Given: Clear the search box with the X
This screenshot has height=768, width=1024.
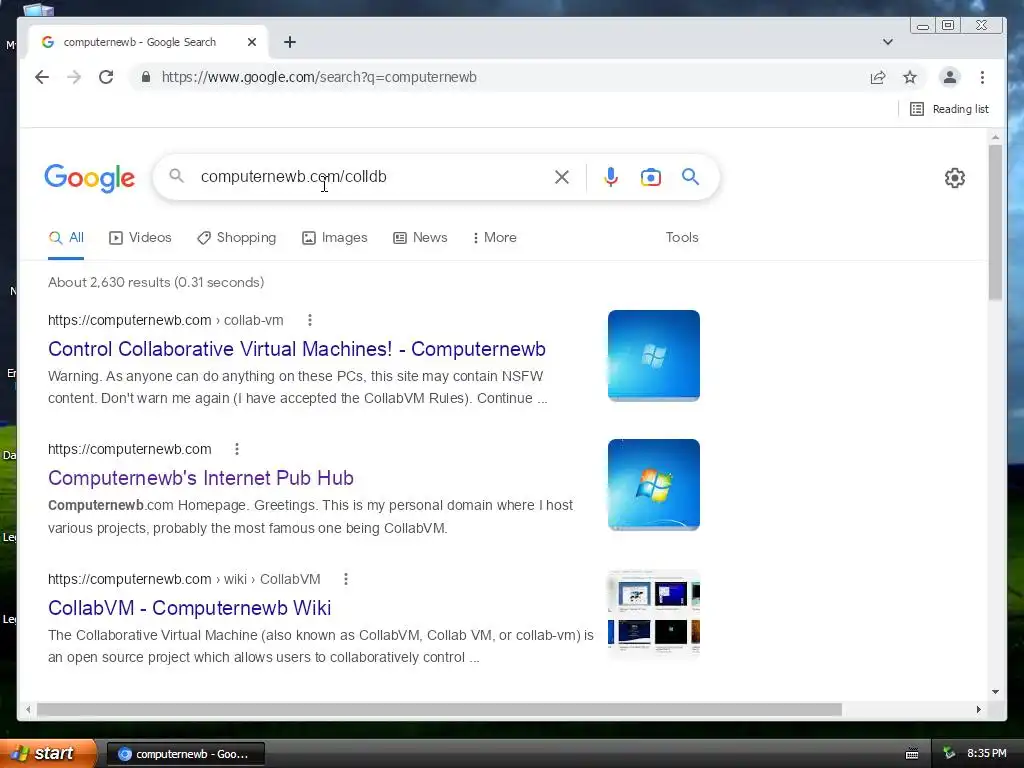Looking at the screenshot, I should pos(562,177).
